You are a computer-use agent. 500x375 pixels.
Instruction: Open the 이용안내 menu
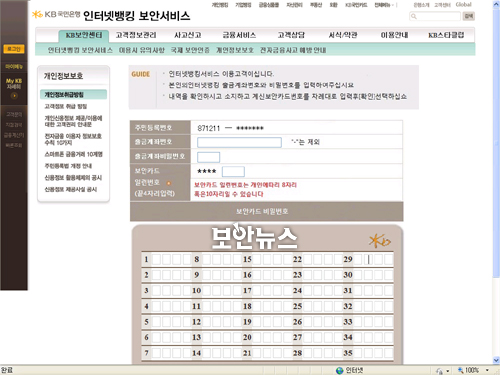coord(394,35)
